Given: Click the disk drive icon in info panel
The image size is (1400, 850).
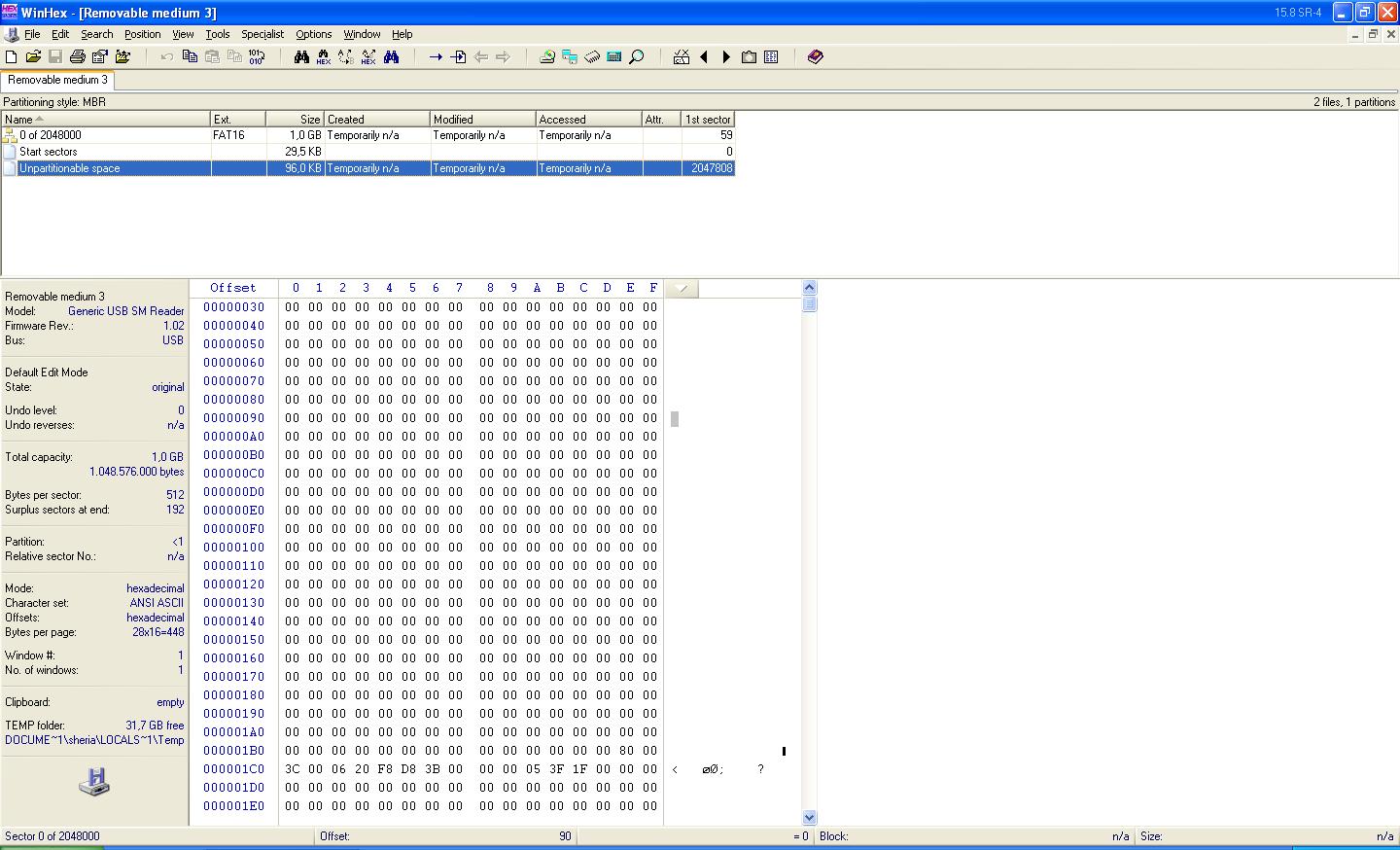Looking at the screenshot, I should (x=94, y=781).
